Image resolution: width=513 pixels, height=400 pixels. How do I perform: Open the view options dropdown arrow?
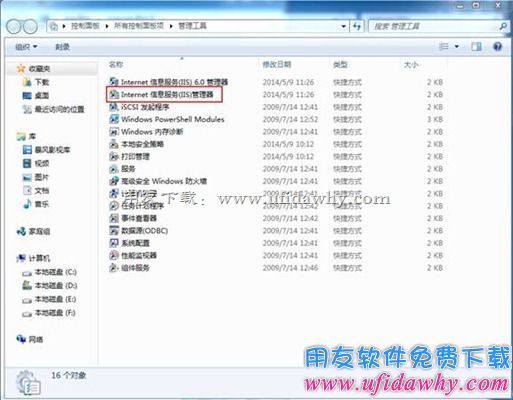coord(457,46)
